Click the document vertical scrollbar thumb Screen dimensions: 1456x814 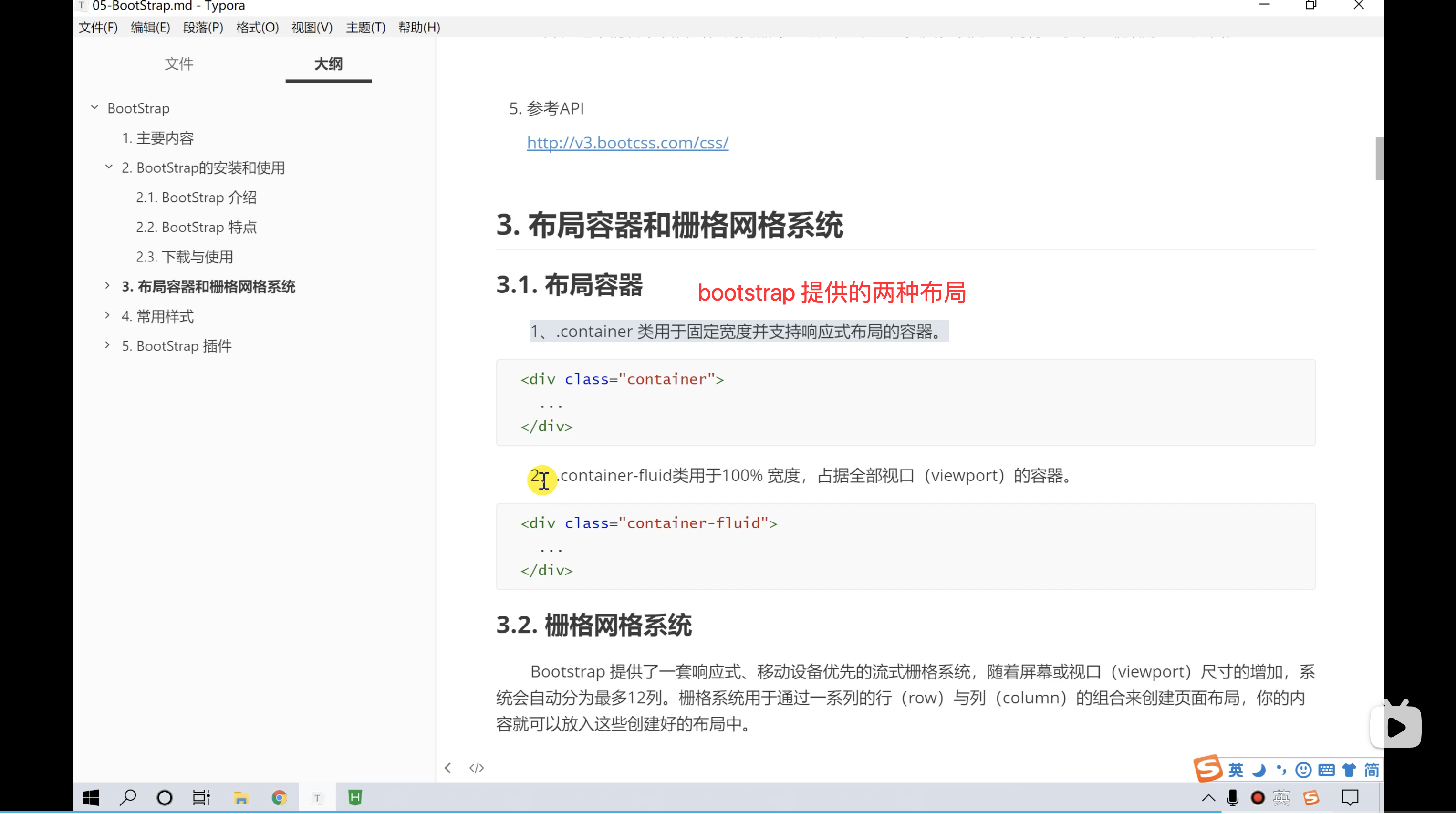click(x=1379, y=158)
